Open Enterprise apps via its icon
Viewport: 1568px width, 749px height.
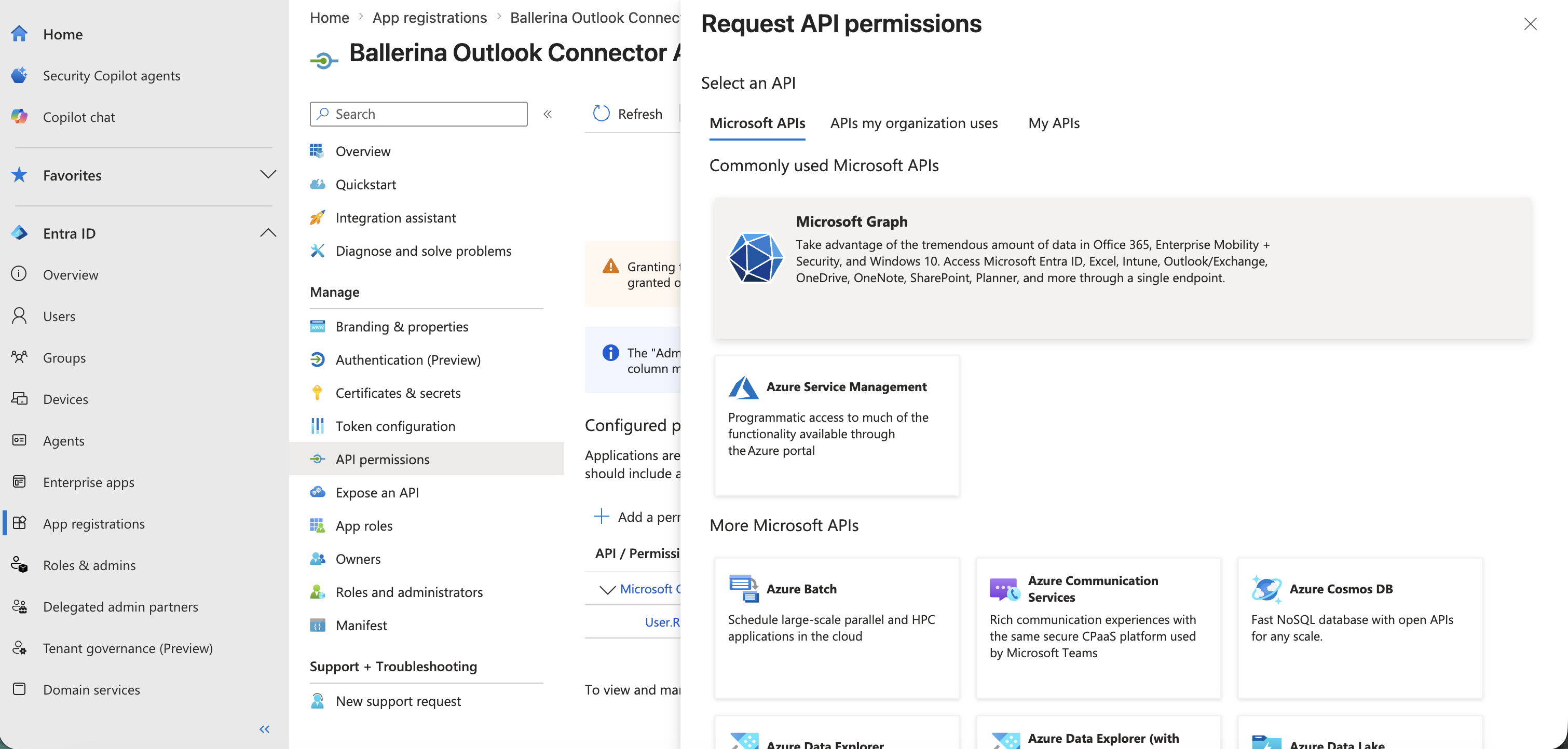(x=19, y=482)
